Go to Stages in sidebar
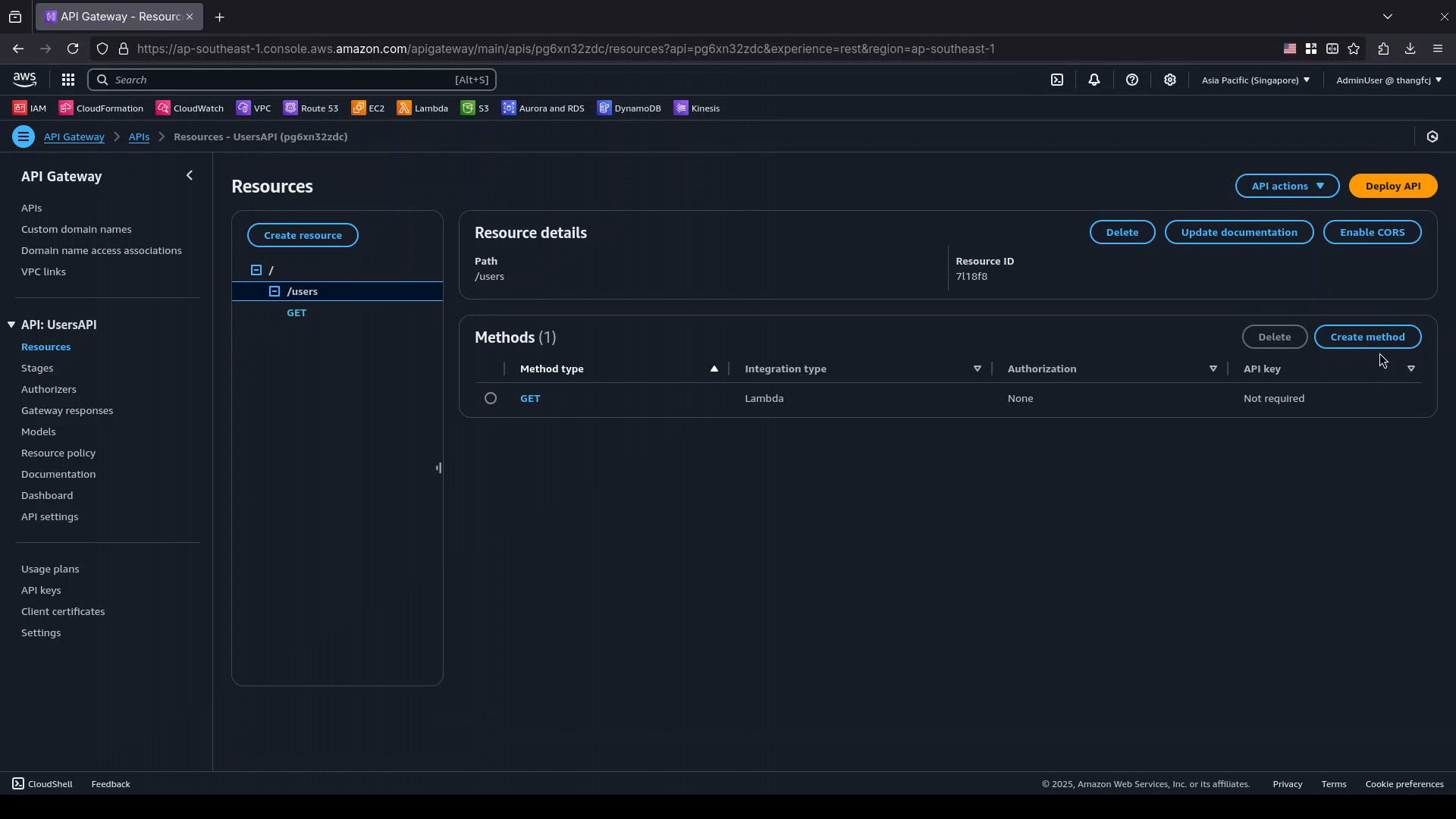This screenshot has height=819, width=1456. [x=37, y=369]
